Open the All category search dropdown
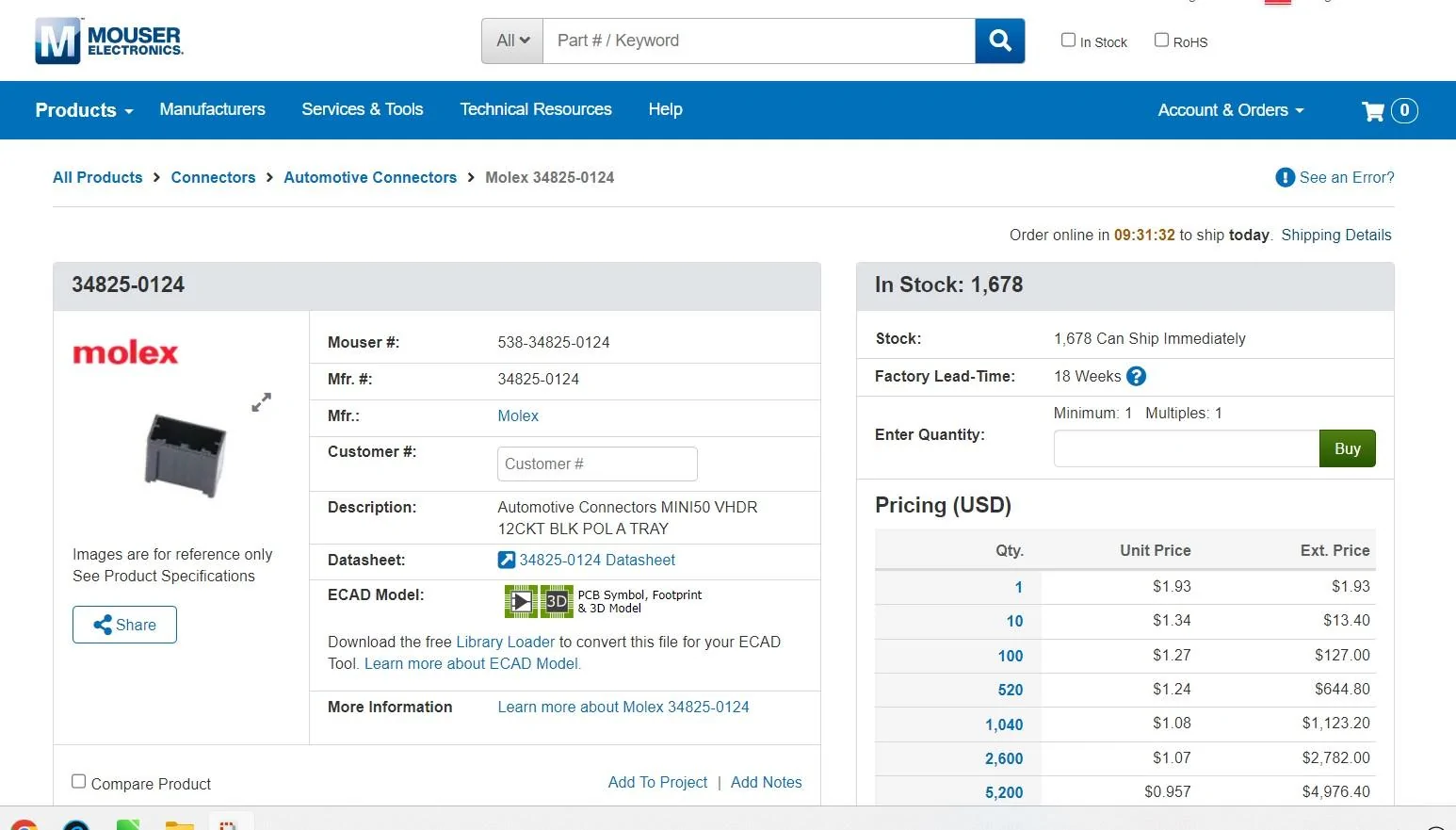1456x830 pixels. tap(512, 41)
